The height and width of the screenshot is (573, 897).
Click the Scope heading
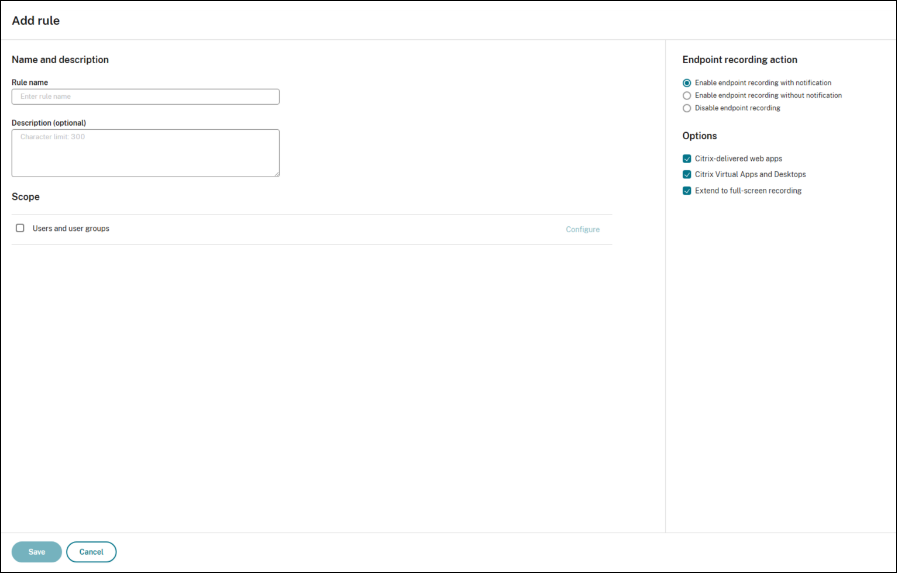coord(25,197)
